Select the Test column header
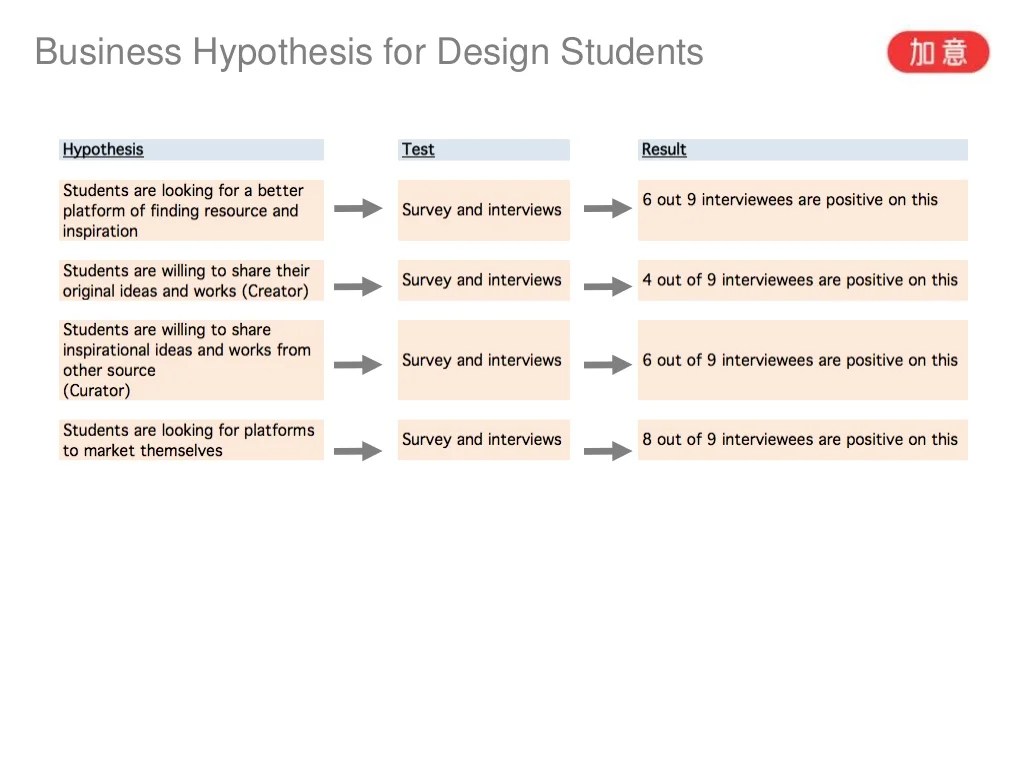The height and width of the screenshot is (781, 1024). pos(418,150)
